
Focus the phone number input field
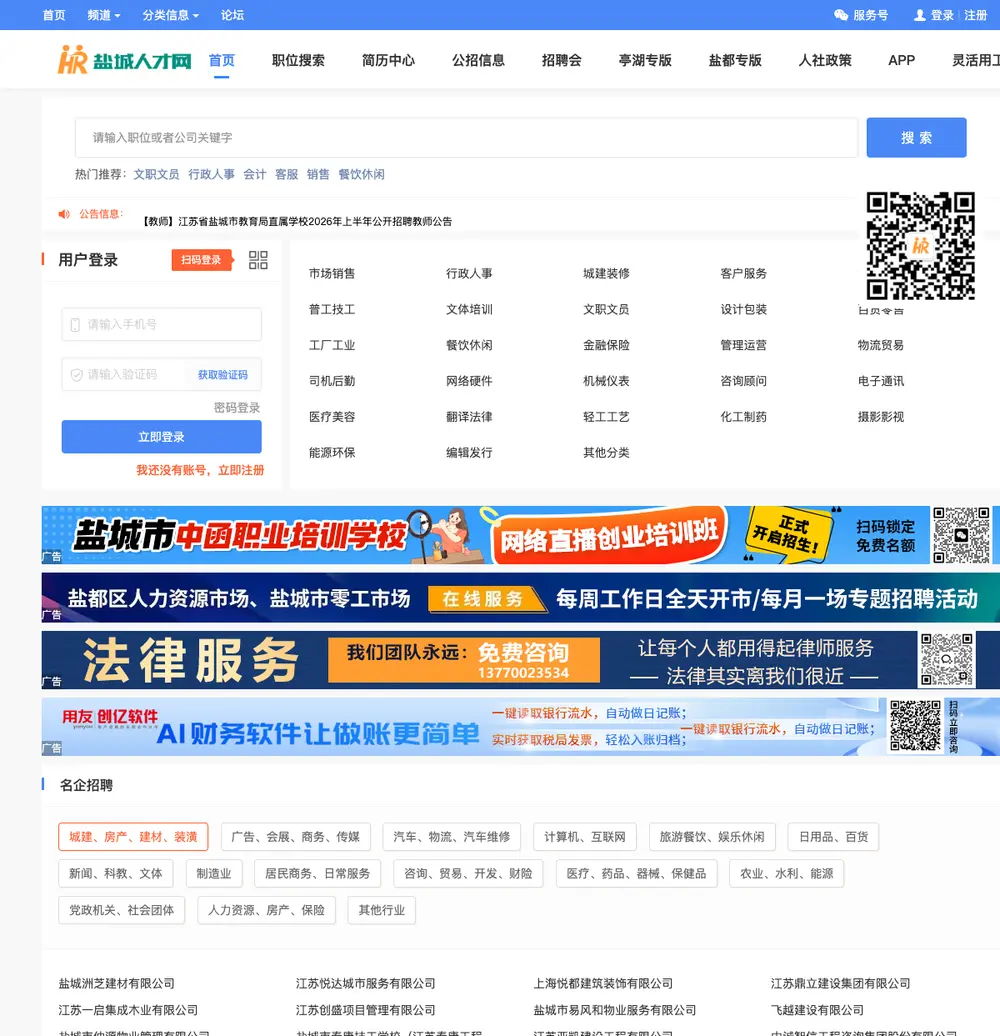click(162, 324)
